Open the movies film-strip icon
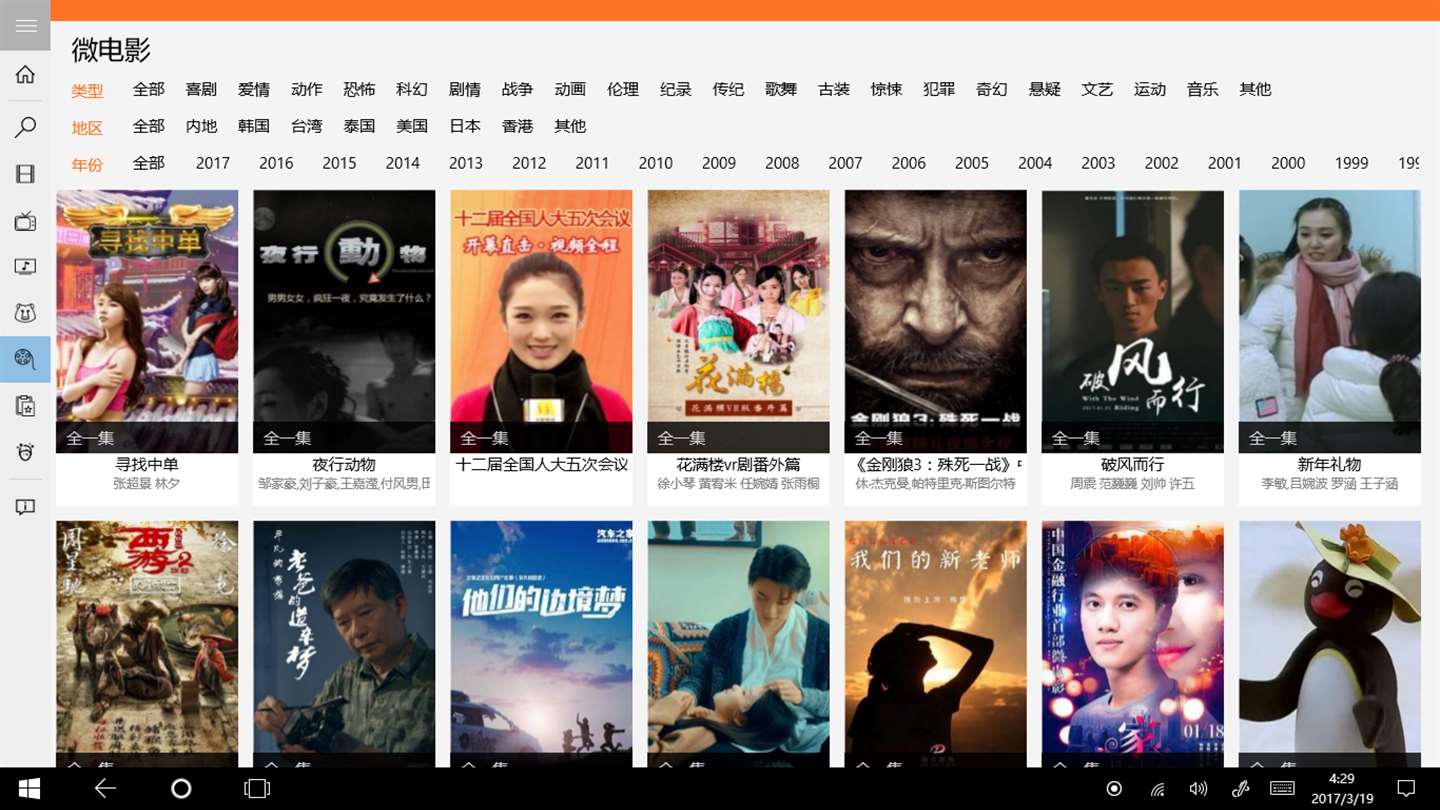This screenshot has width=1440, height=810. tap(25, 174)
